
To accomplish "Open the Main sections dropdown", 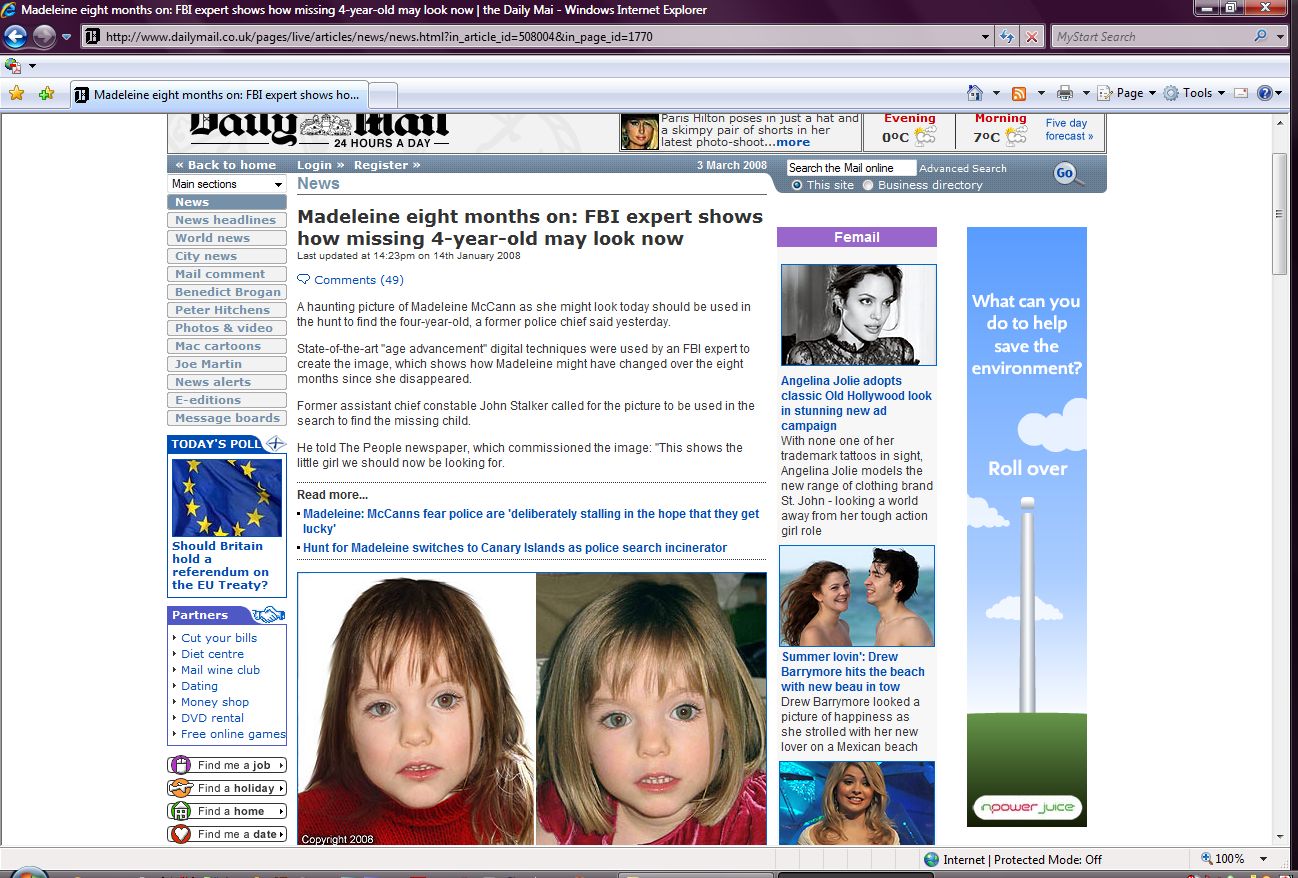I will [x=227, y=184].
